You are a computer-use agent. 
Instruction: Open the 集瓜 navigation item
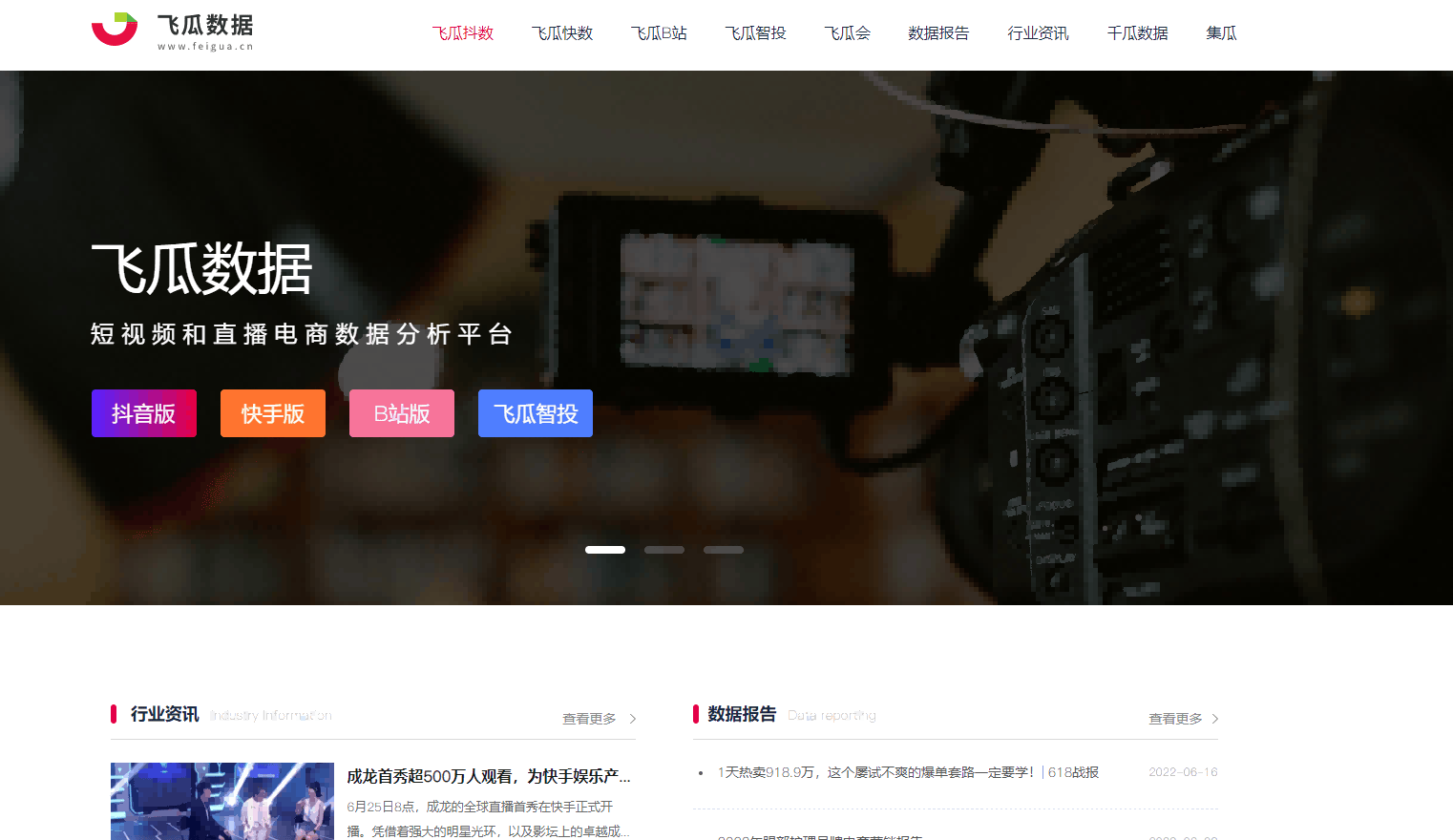point(1221,33)
